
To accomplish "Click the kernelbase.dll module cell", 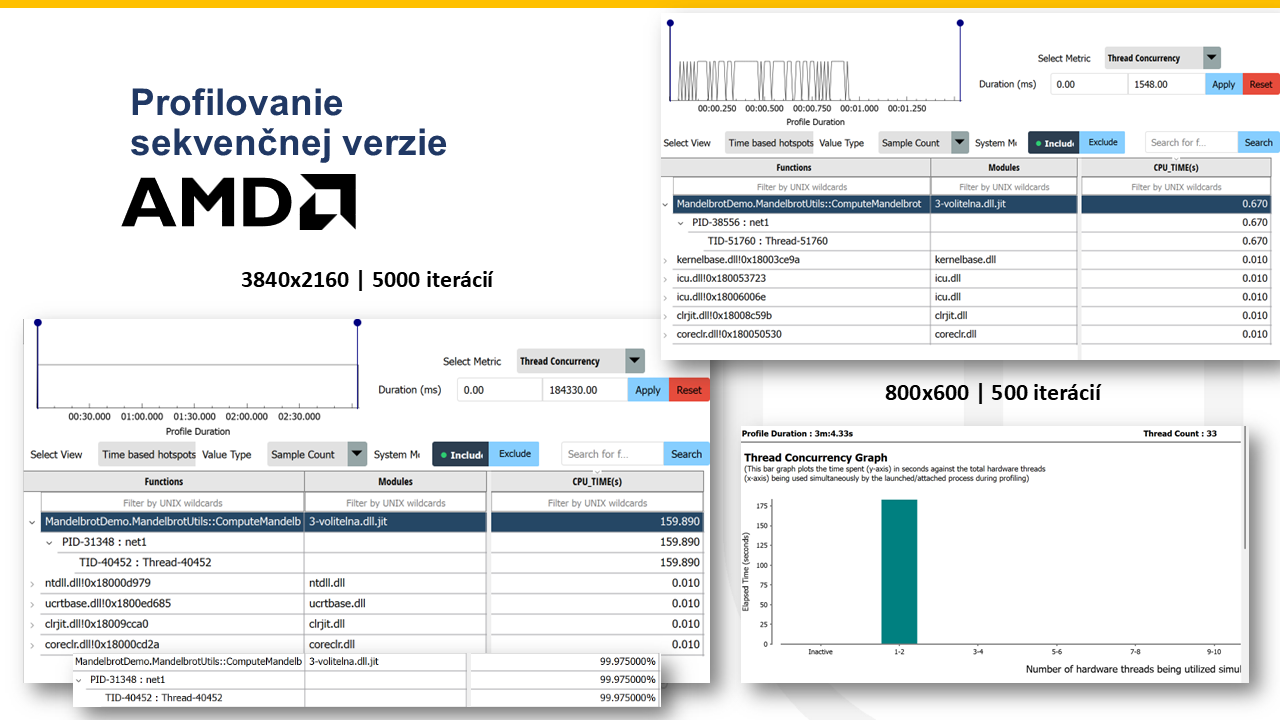I will (x=1004, y=260).
